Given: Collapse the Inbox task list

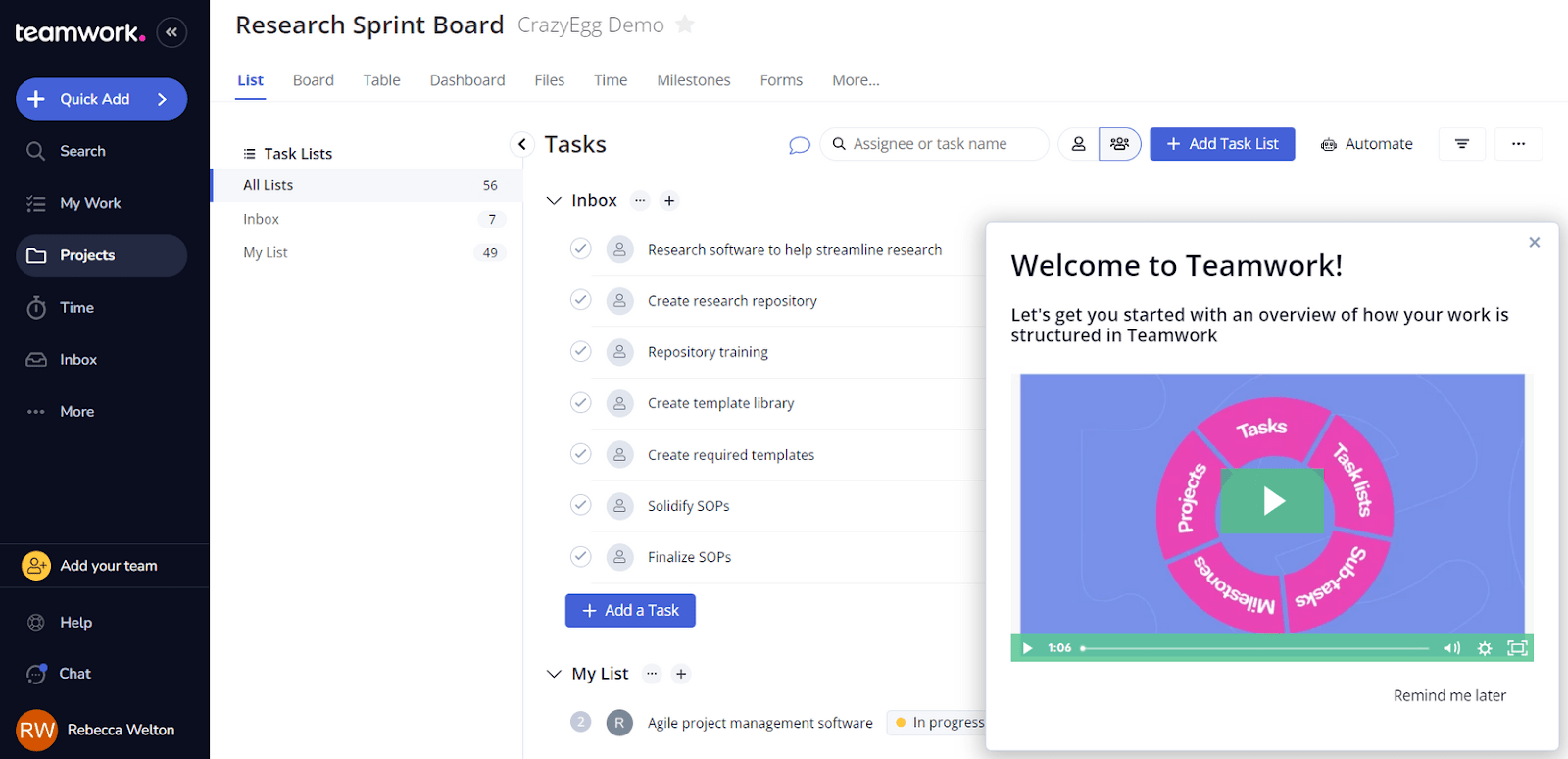Looking at the screenshot, I should click(x=554, y=200).
